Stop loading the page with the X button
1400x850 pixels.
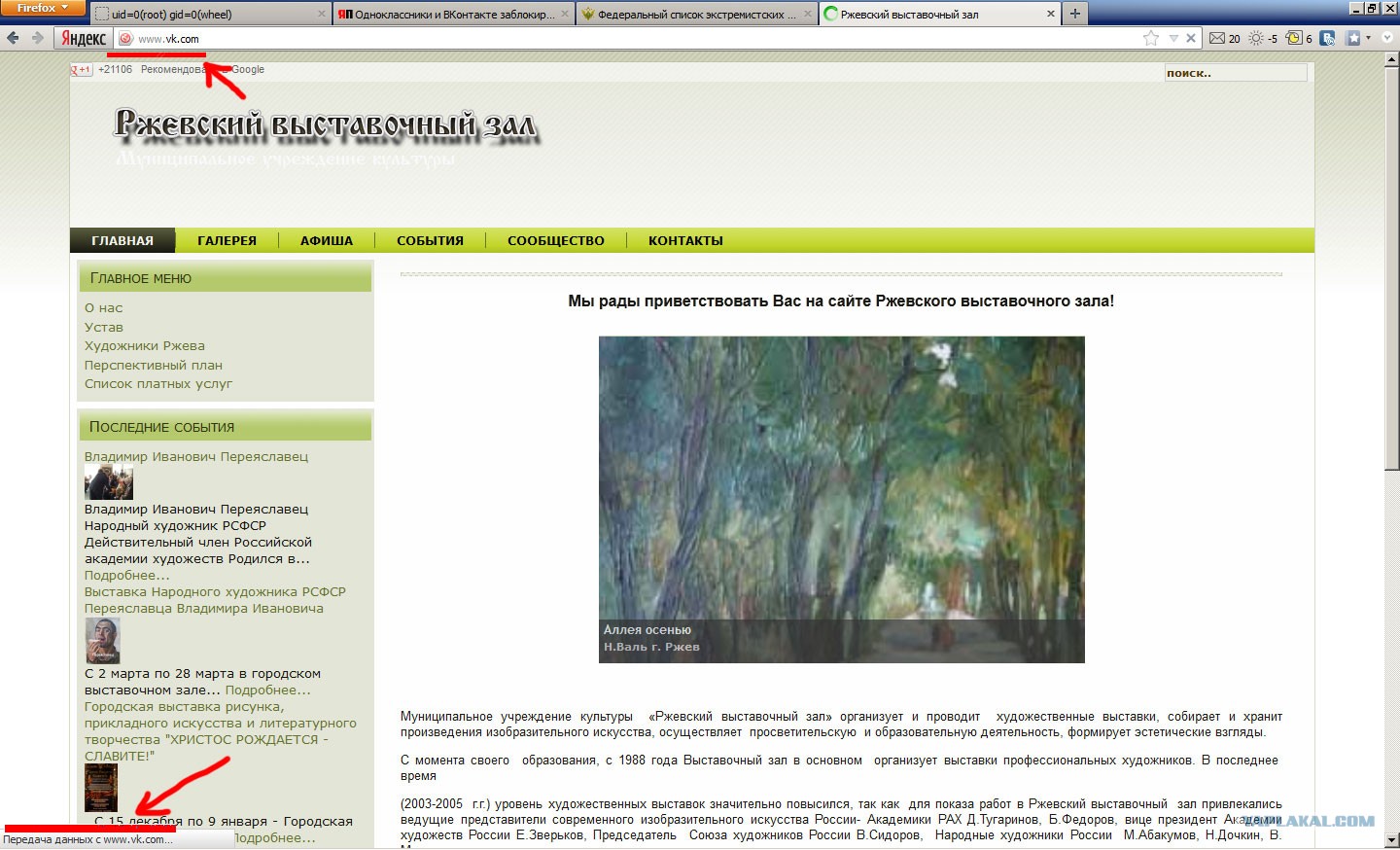(1191, 39)
